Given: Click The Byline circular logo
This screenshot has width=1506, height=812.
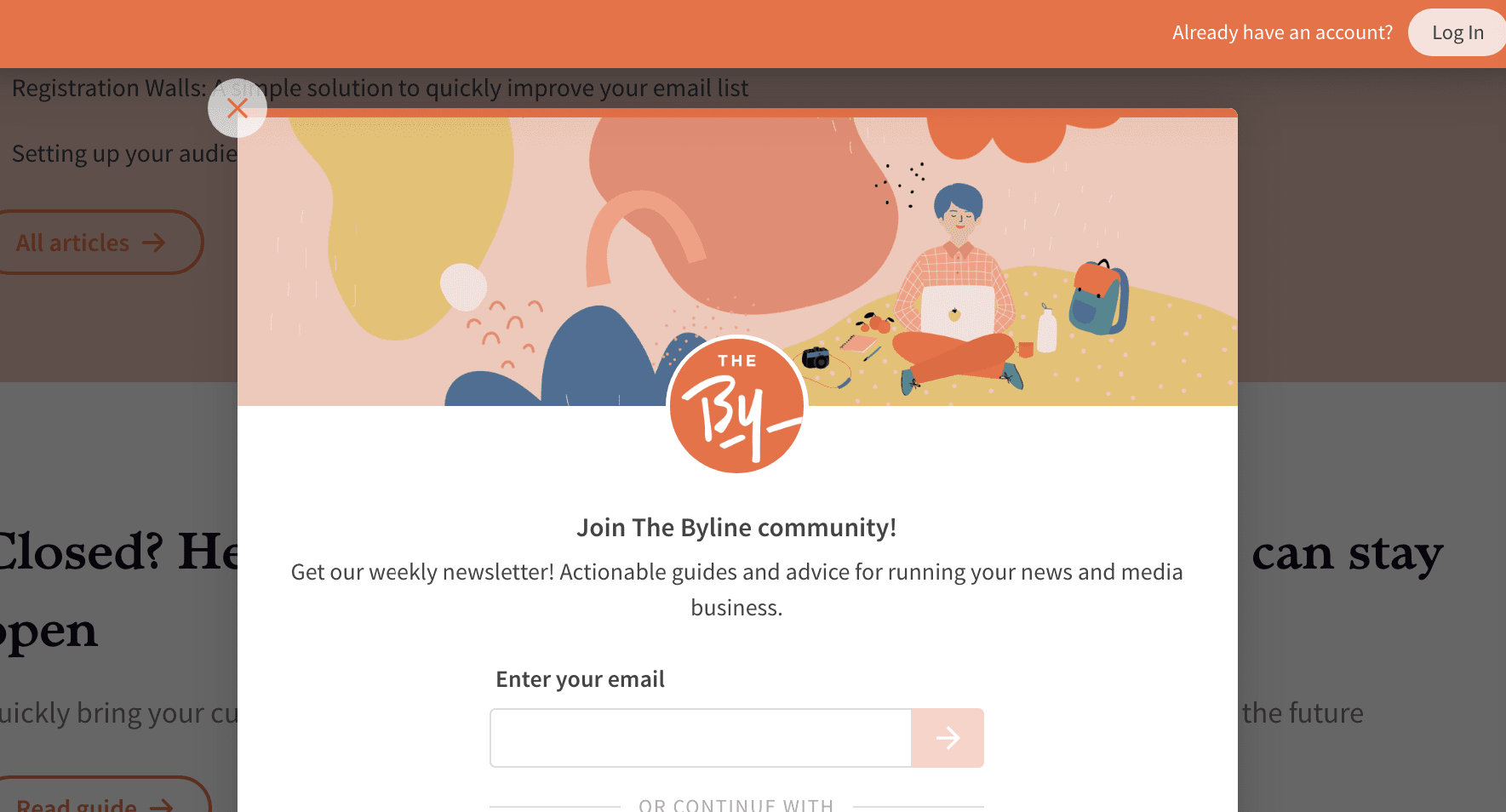Looking at the screenshot, I should 737,406.
